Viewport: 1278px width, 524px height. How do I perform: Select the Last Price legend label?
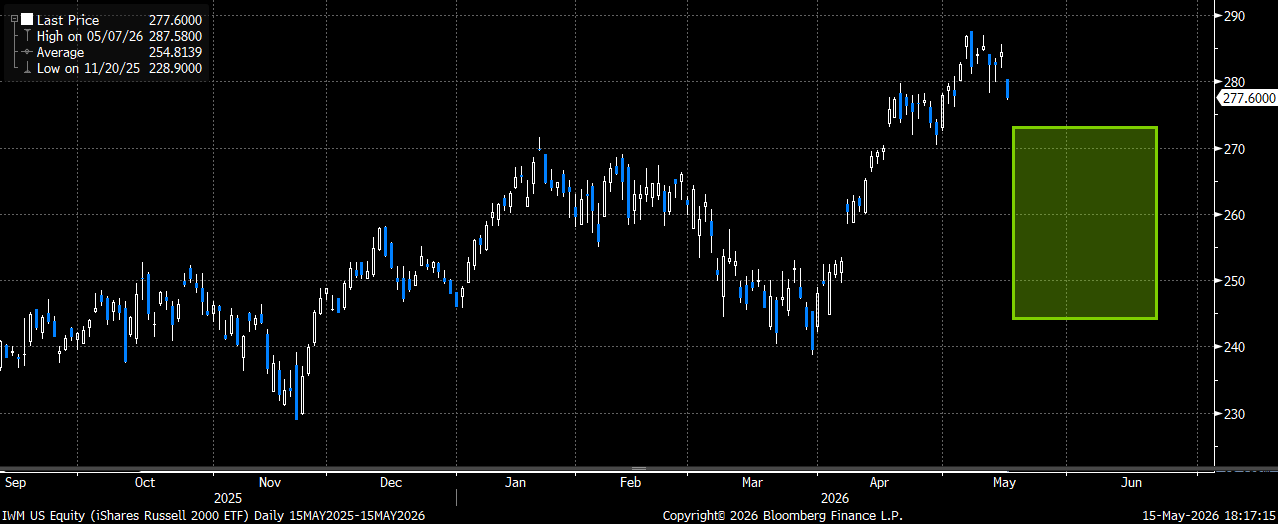point(67,19)
